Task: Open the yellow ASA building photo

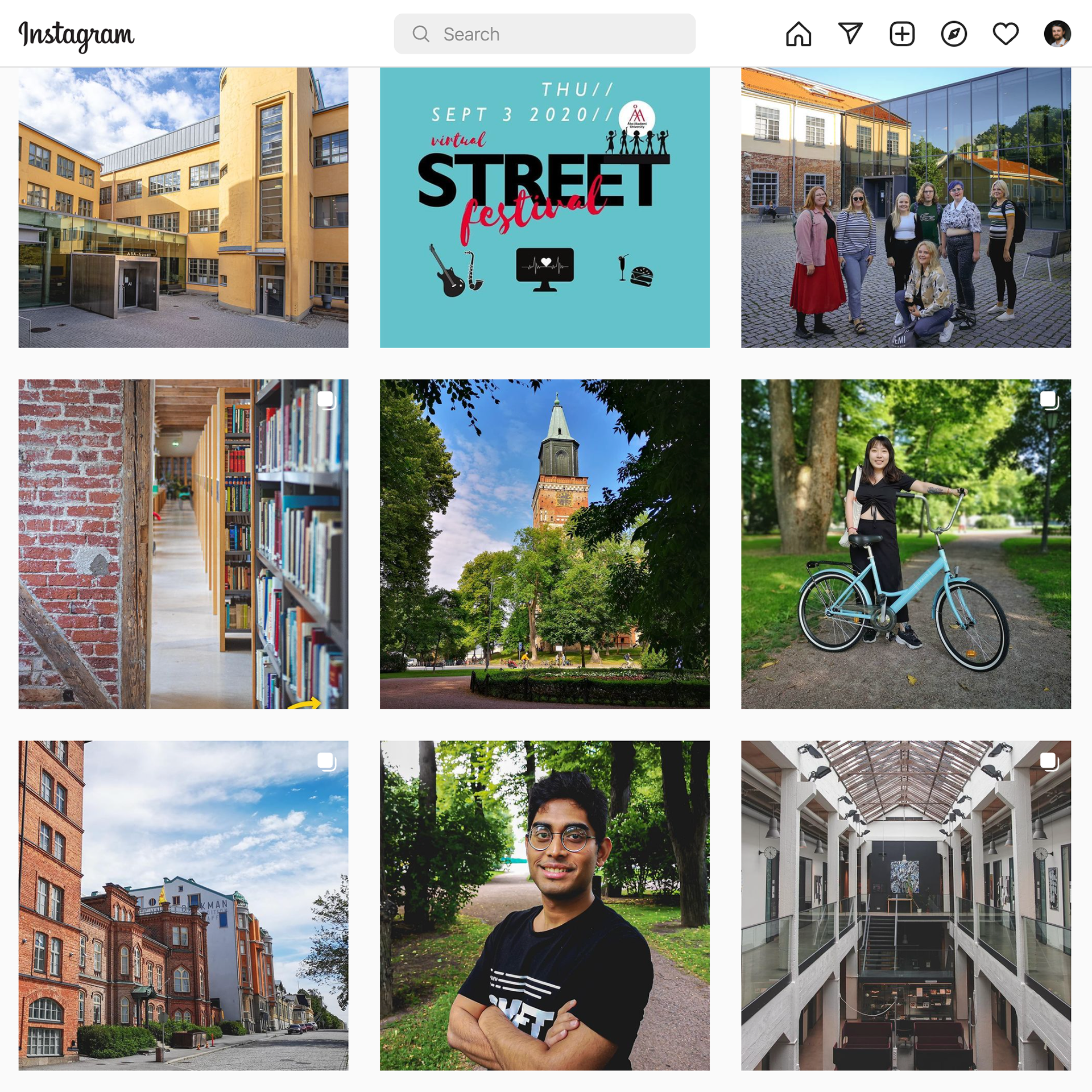Action: [x=183, y=208]
